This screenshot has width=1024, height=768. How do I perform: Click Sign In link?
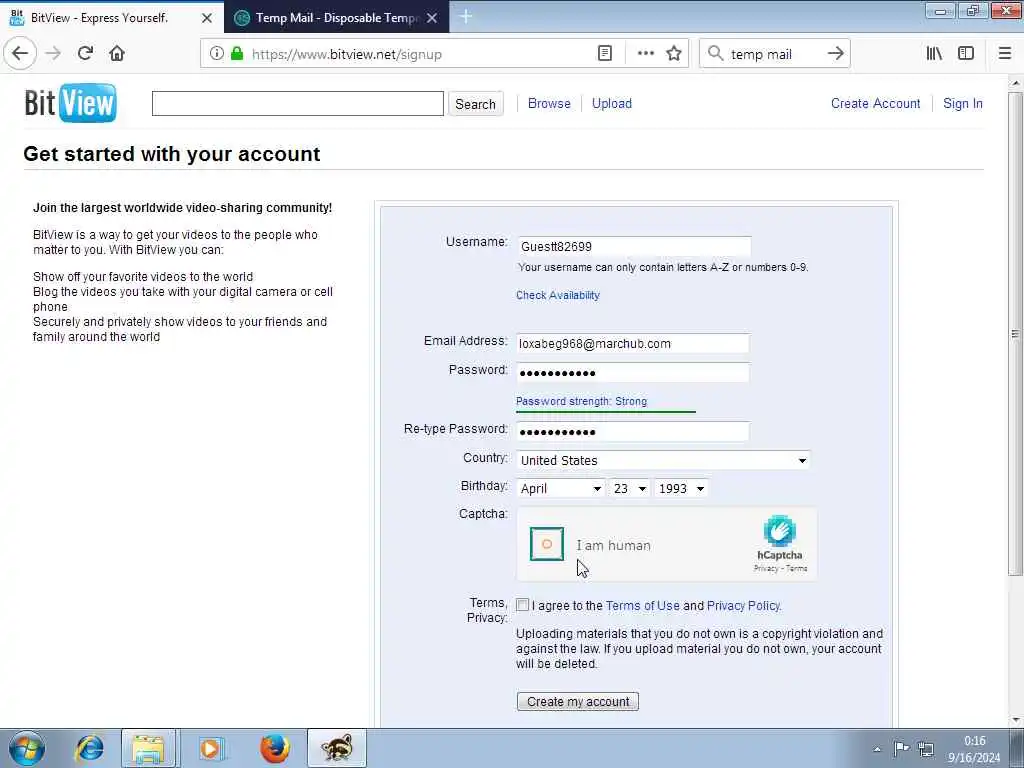point(963,103)
